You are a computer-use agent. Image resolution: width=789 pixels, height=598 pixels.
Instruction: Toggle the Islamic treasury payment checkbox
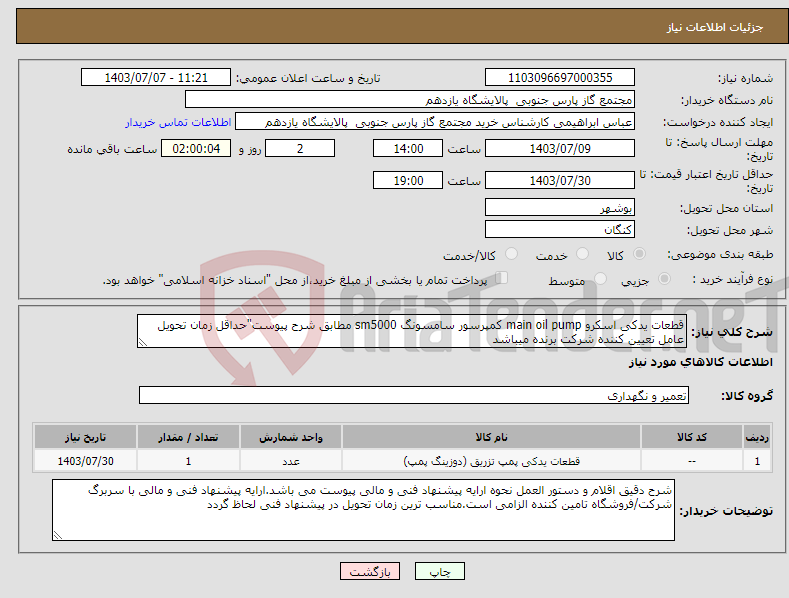pos(501,278)
